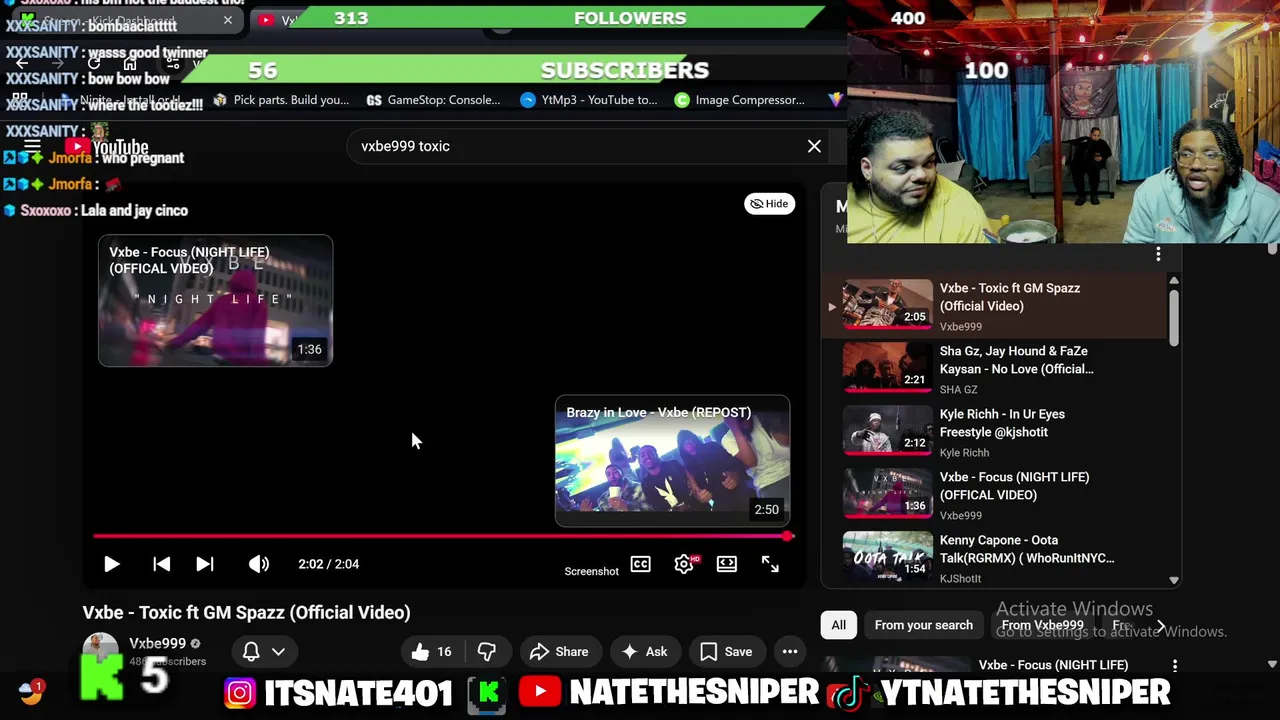Switch to theater mode icon
Image resolution: width=1280 pixels, height=720 pixels.
click(x=727, y=564)
